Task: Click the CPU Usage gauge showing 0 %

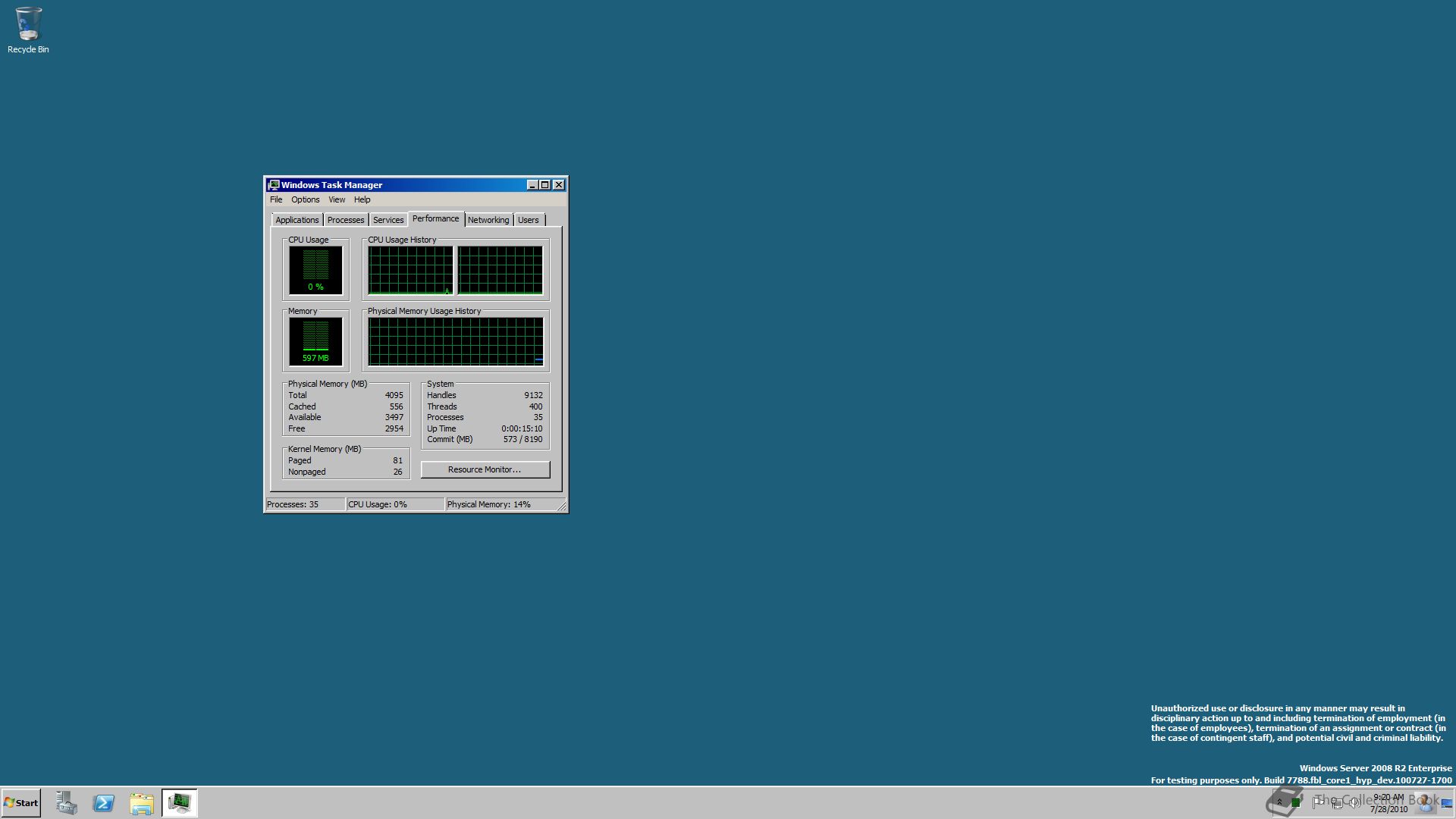Action: coord(315,270)
